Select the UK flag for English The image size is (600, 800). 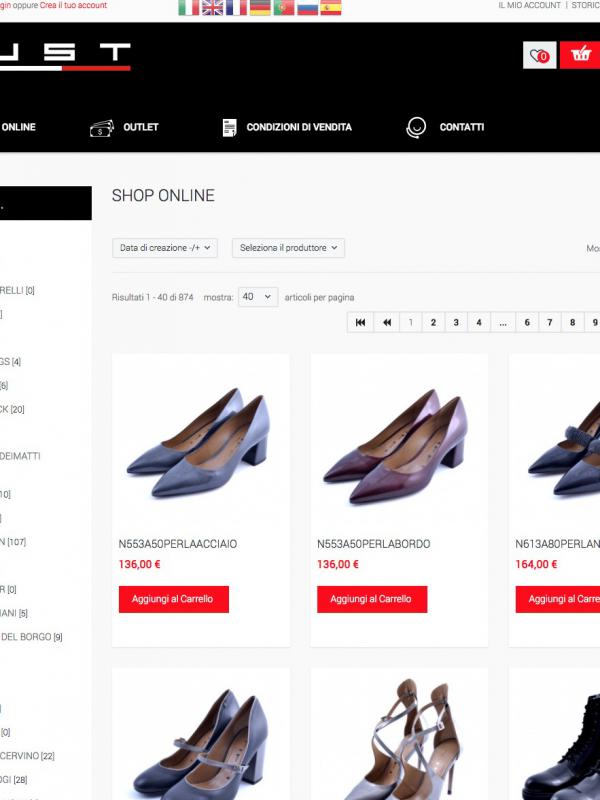coord(213,8)
